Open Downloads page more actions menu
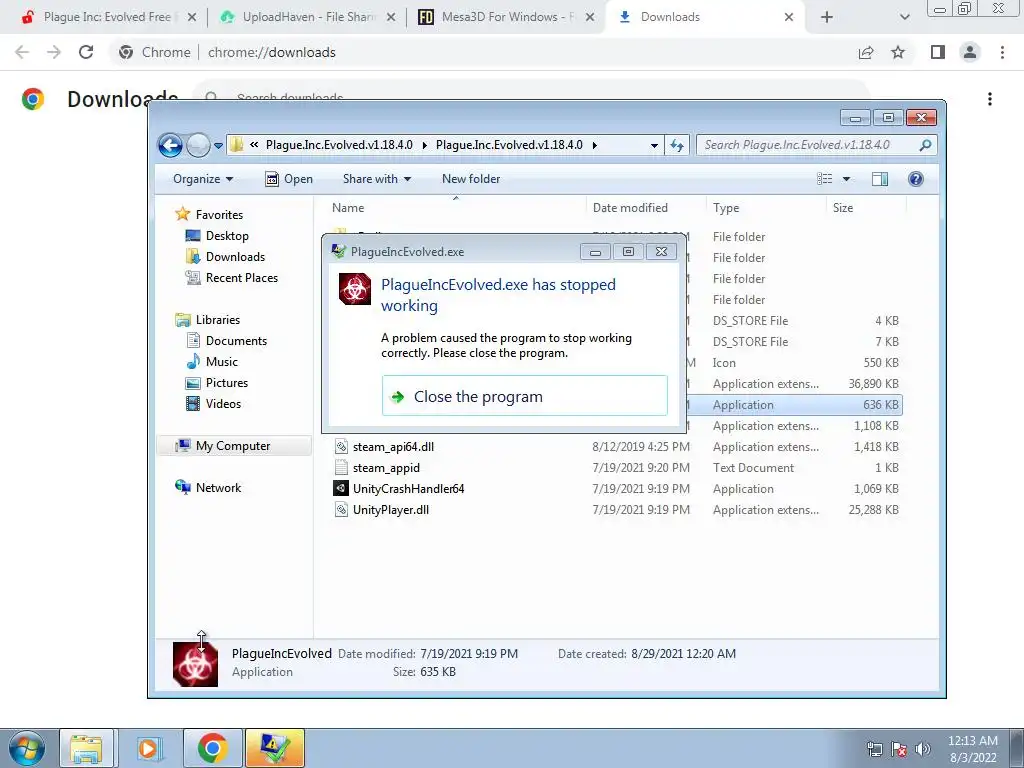The width and height of the screenshot is (1024, 768). 990,99
